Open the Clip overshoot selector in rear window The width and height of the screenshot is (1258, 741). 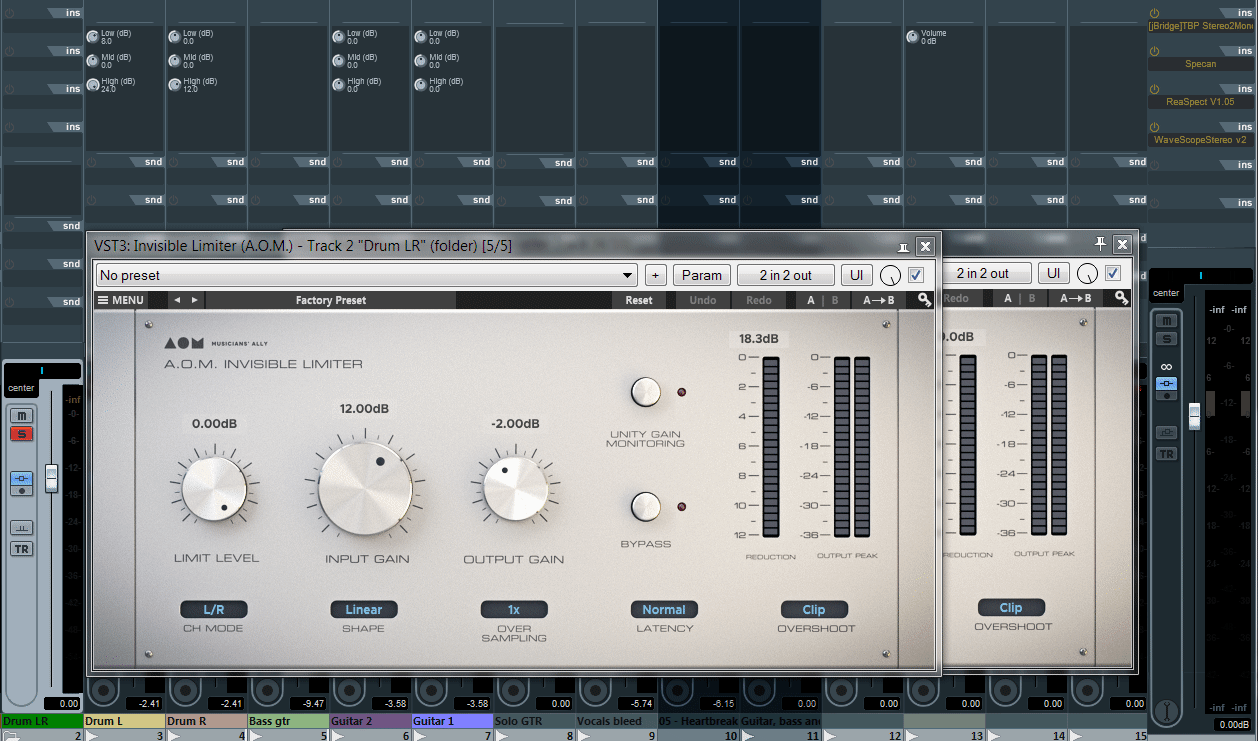point(1011,607)
